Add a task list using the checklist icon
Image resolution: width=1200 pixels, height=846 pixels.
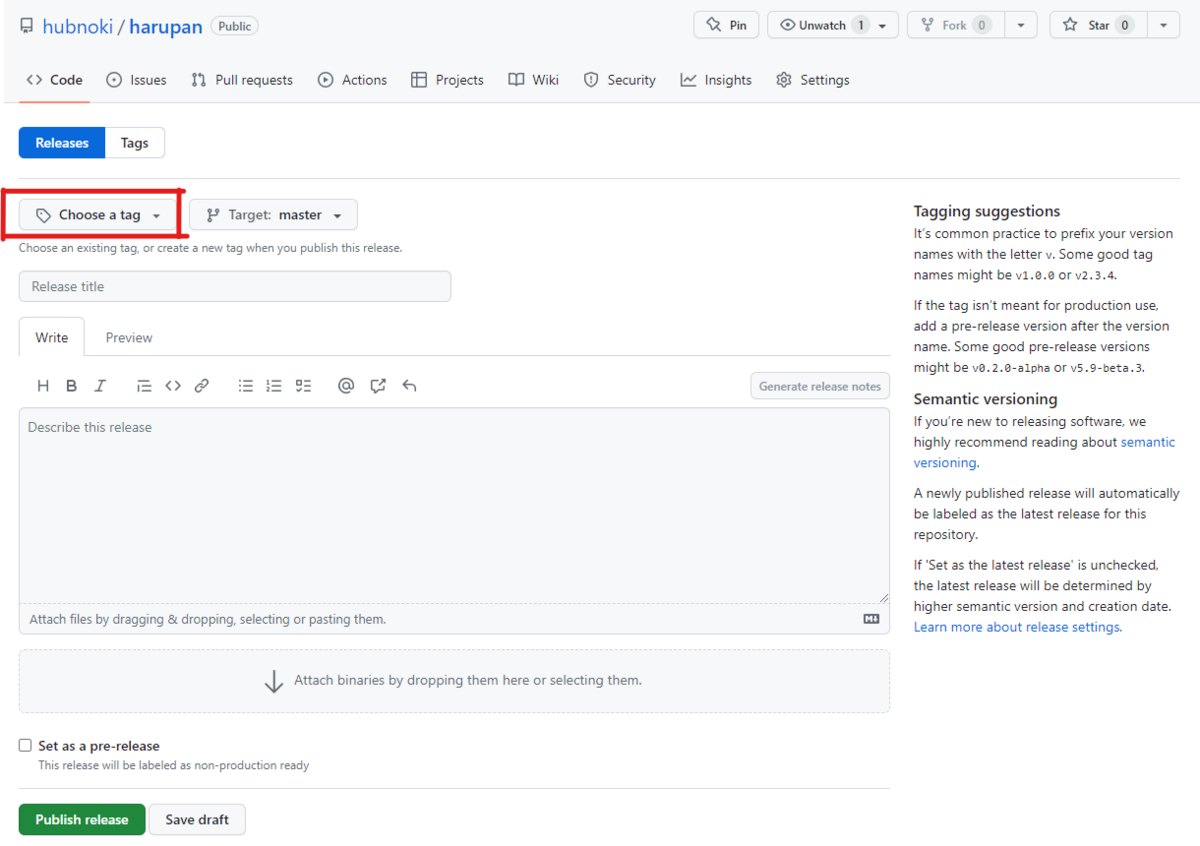304,385
